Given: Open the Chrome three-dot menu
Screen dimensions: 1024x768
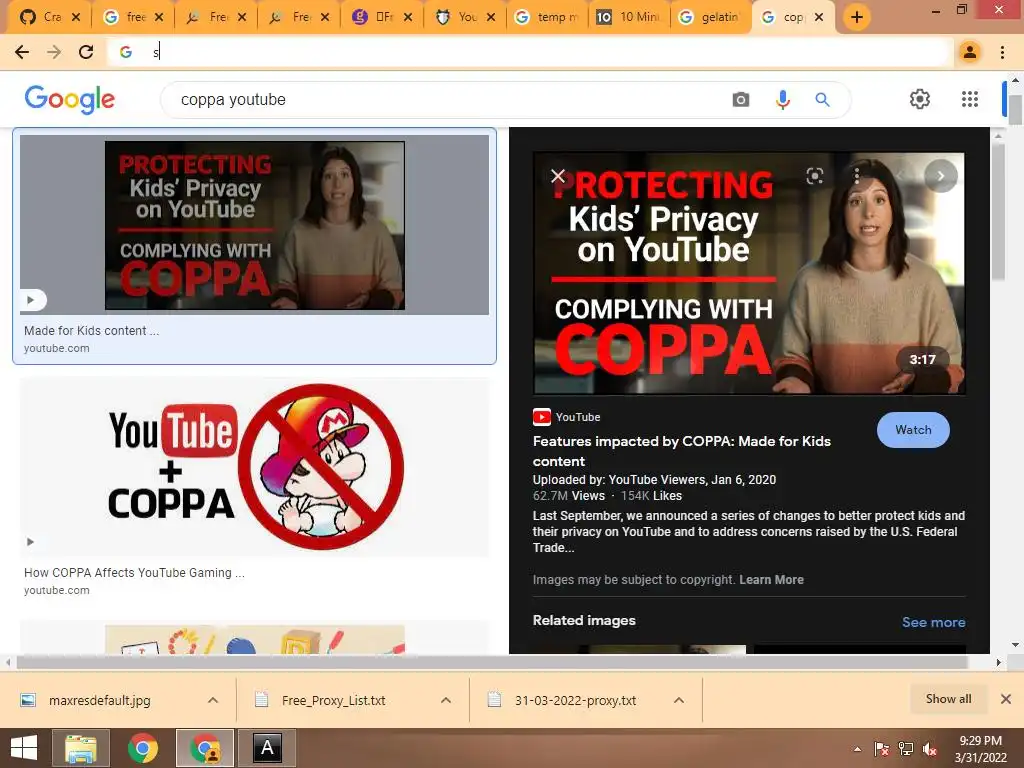Looking at the screenshot, I should [x=1002, y=52].
